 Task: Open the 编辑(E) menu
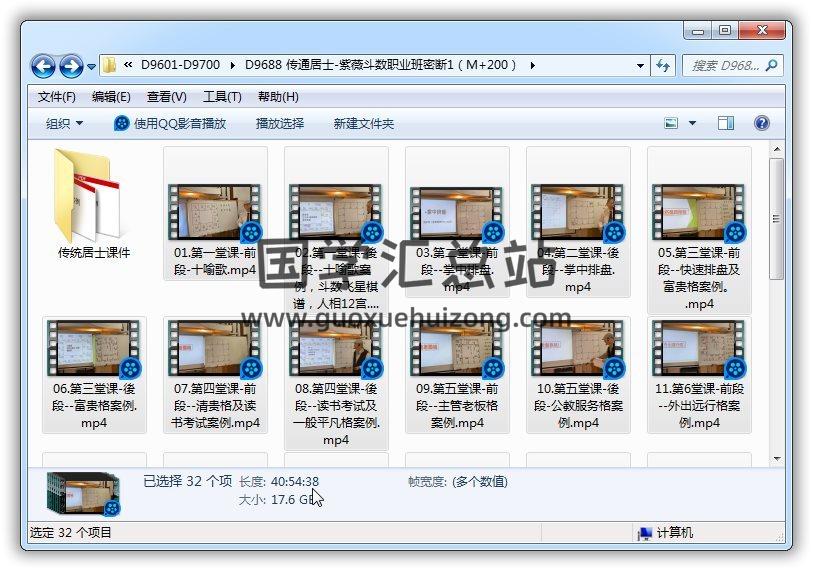(111, 97)
